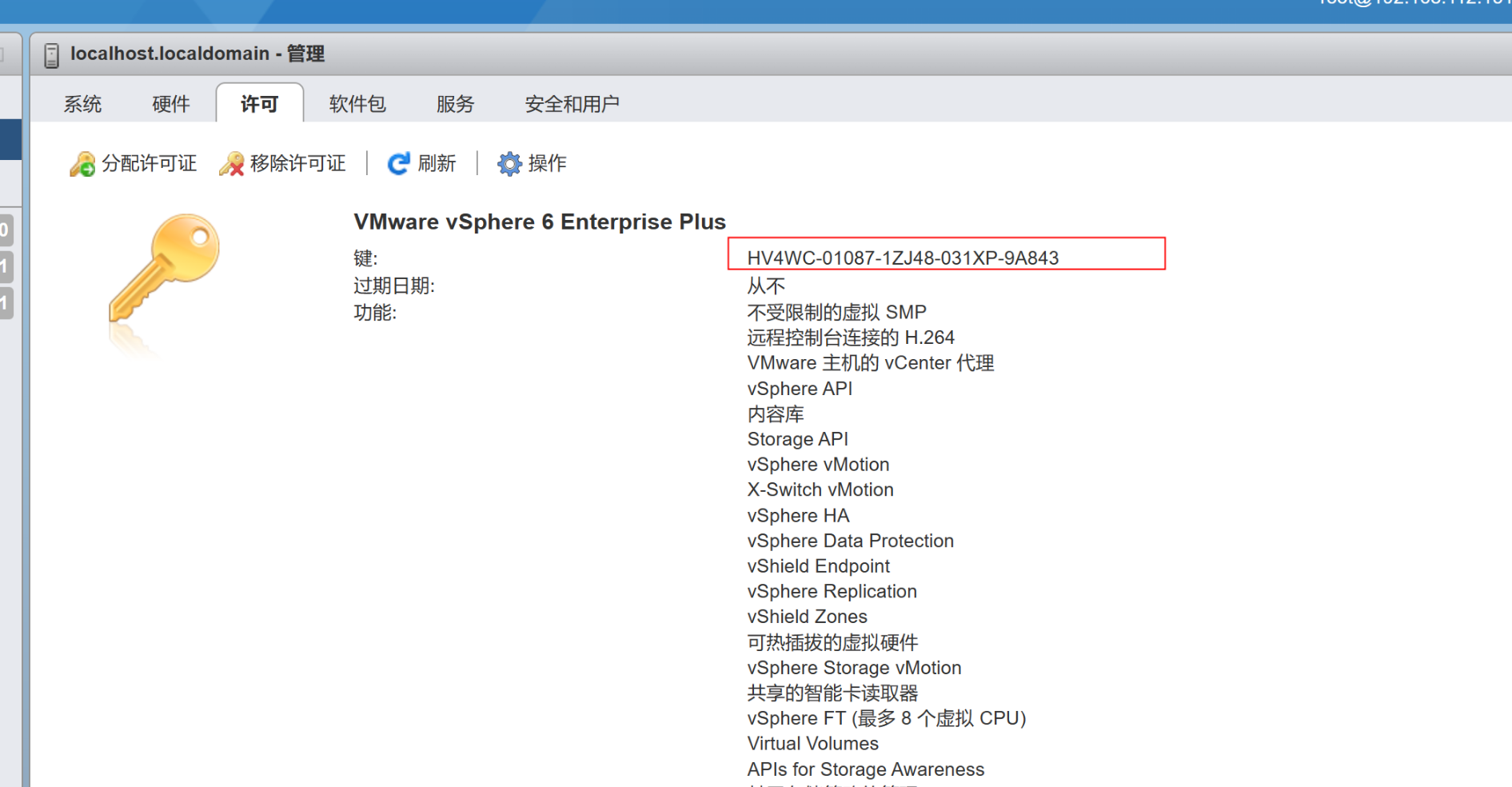1512x787 pixels.
Task: Open the 操作 actions menu label
Action: (x=548, y=163)
